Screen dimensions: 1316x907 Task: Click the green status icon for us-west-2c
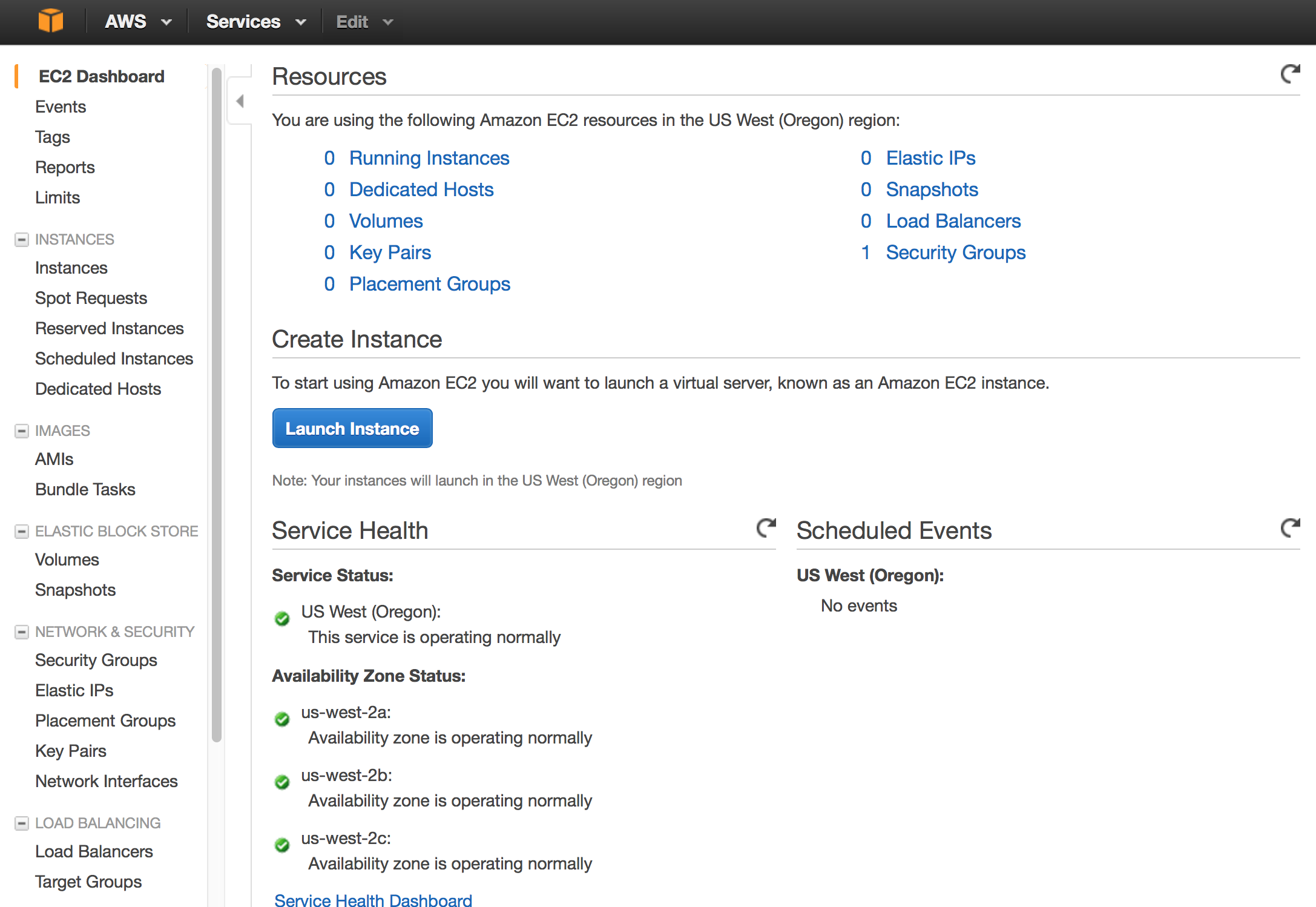282,845
